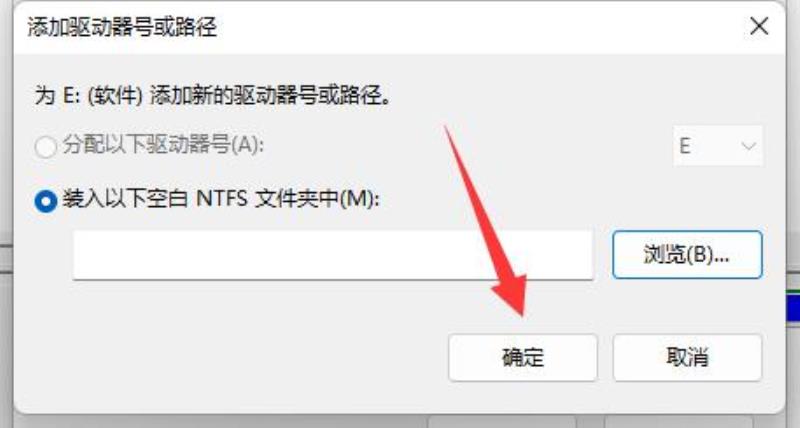Click the 为 E: (软件) 添加新的驱动器号或路径 description
Viewport: 800px width, 428px height.
coord(213,95)
